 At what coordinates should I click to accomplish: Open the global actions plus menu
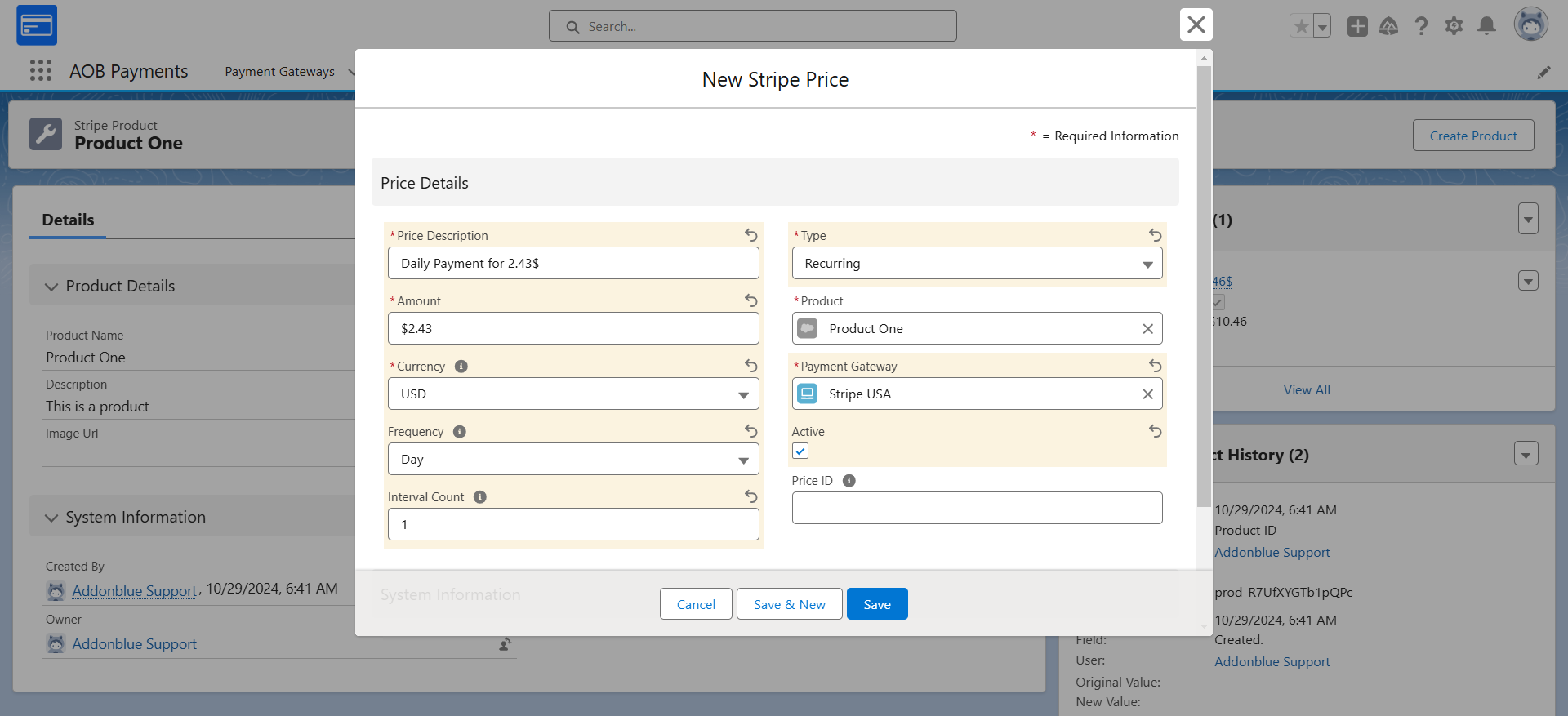pyautogui.click(x=1357, y=26)
